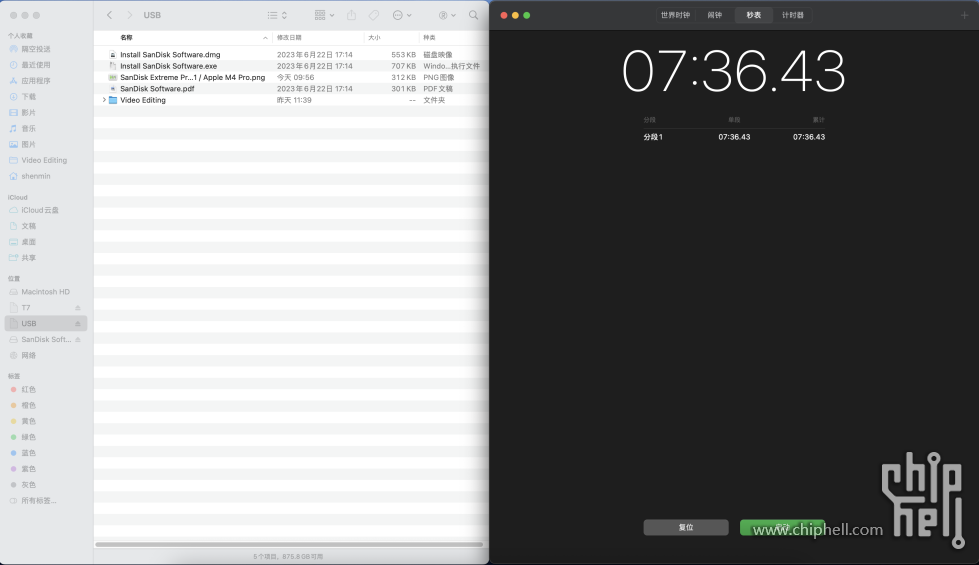Image resolution: width=979 pixels, height=565 pixels.
Task: Click the tag icon in Finder toolbar
Action: pyautogui.click(x=373, y=15)
